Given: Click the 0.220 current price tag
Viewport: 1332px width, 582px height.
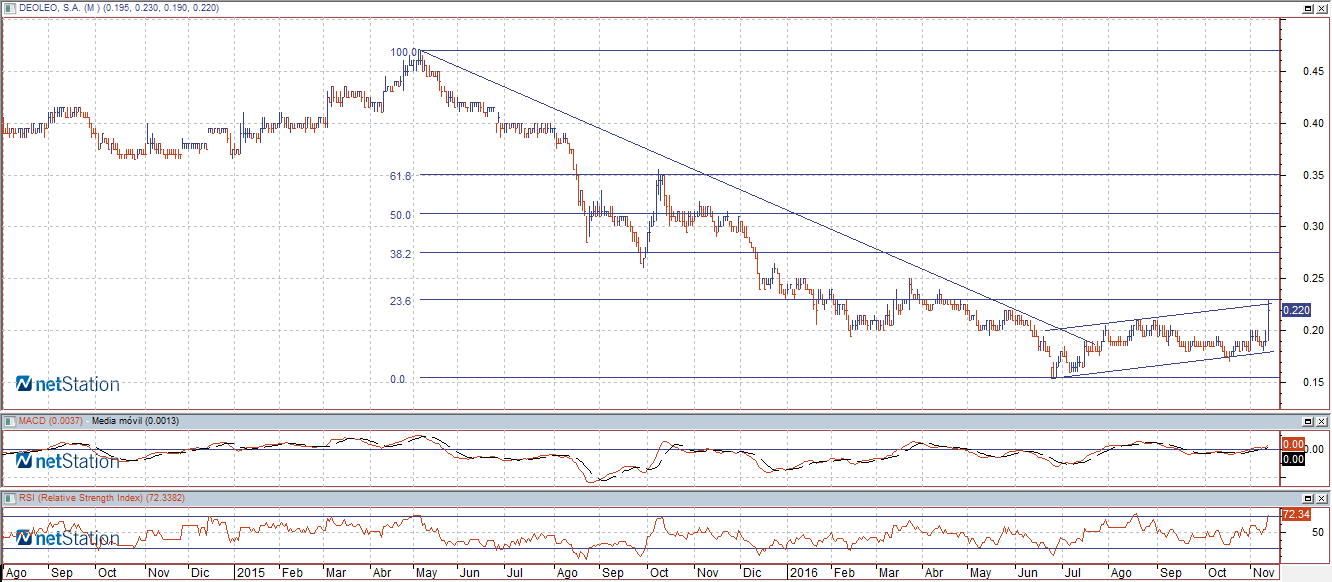Looking at the screenshot, I should click(x=1295, y=310).
